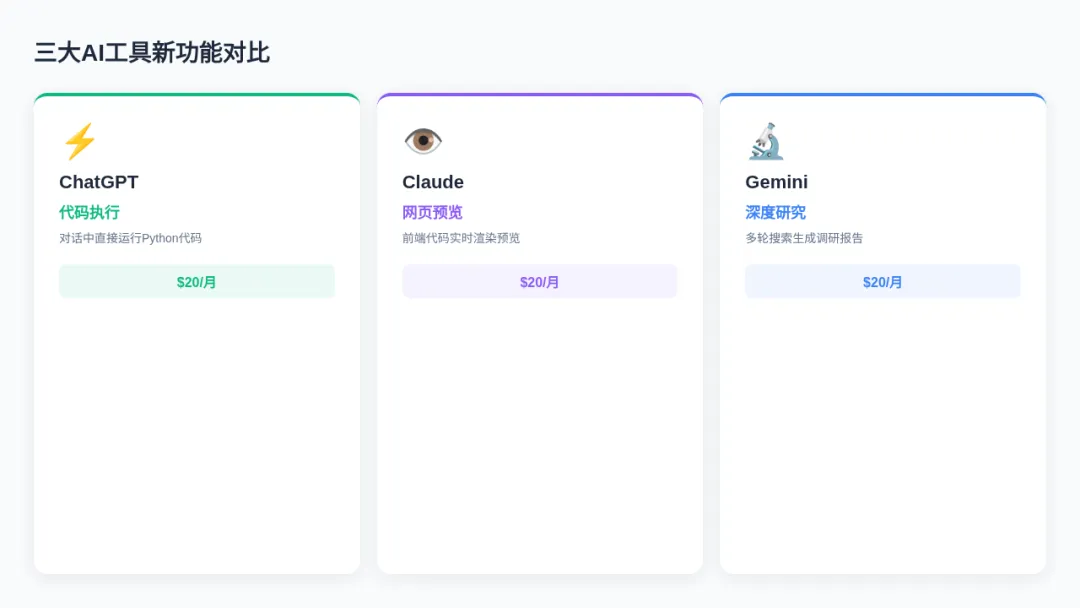Click the blue $20/月 price button
1080x608 pixels.
pyautogui.click(x=883, y=282)
